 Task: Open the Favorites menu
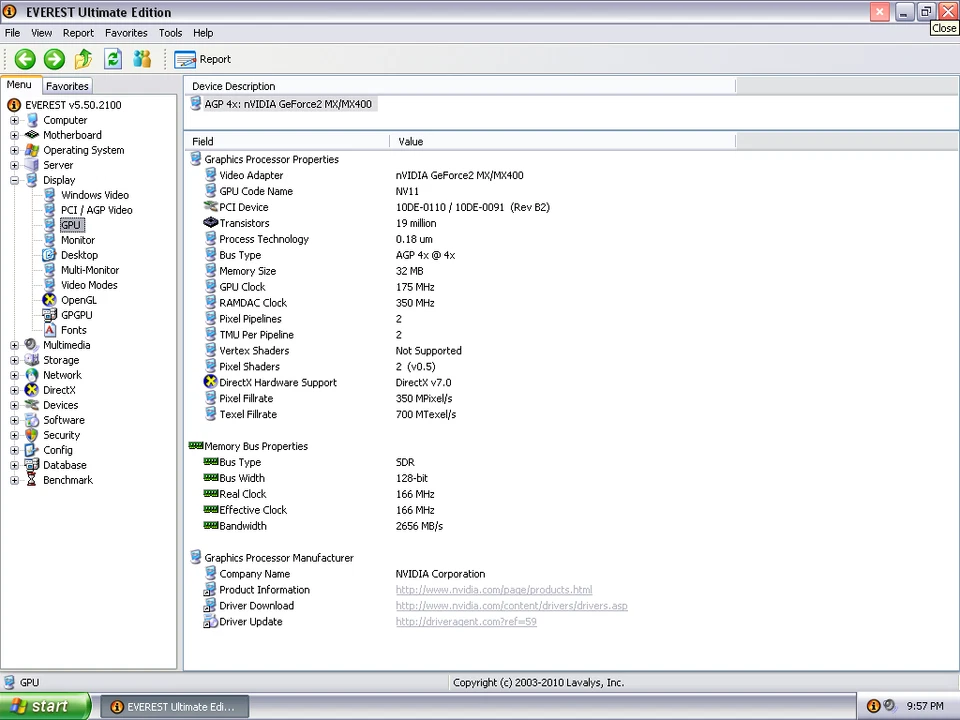(x=126, y=33)
